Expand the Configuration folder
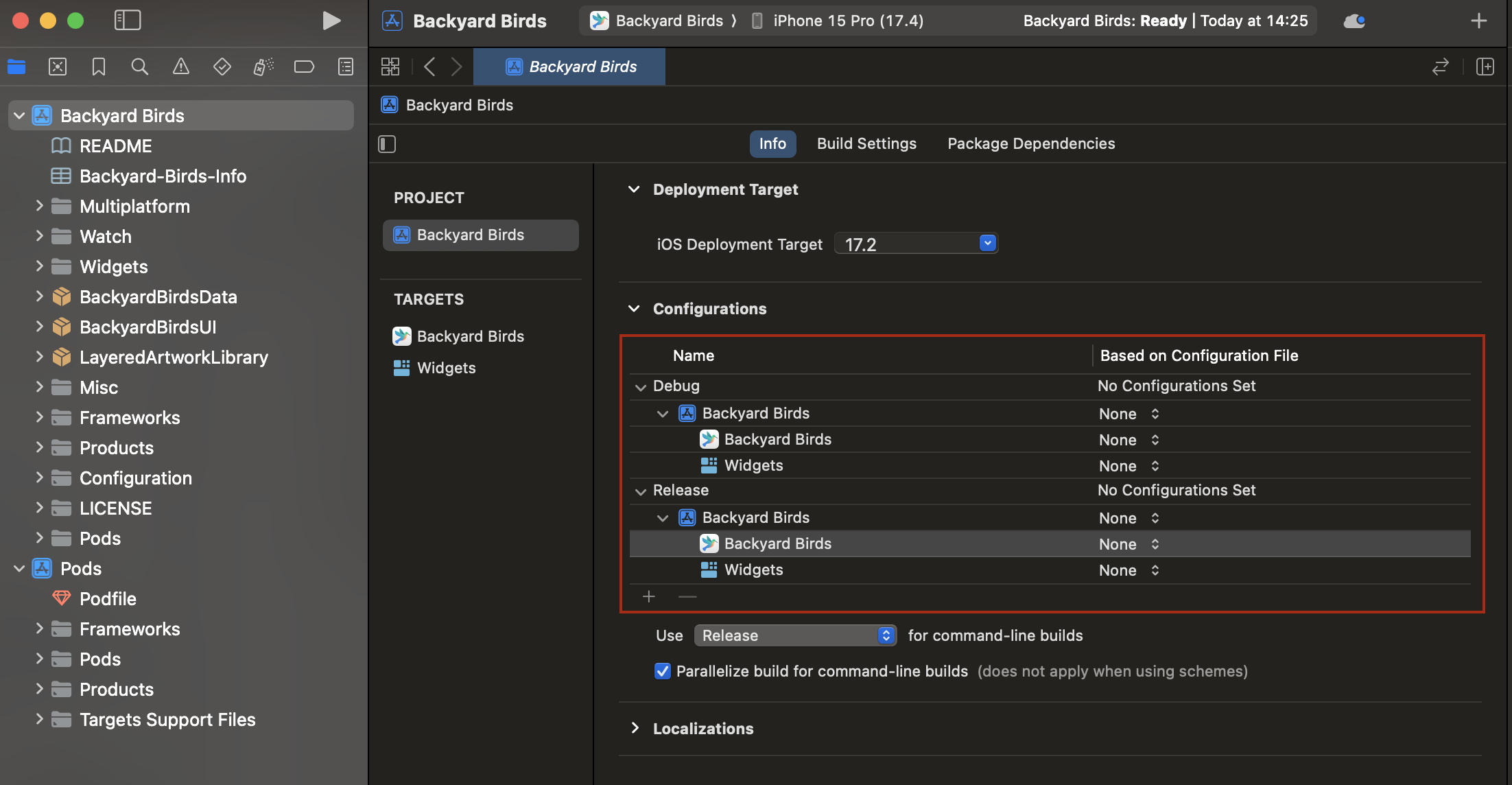This screenshot has height=785, width=1512. click(39, 478)
